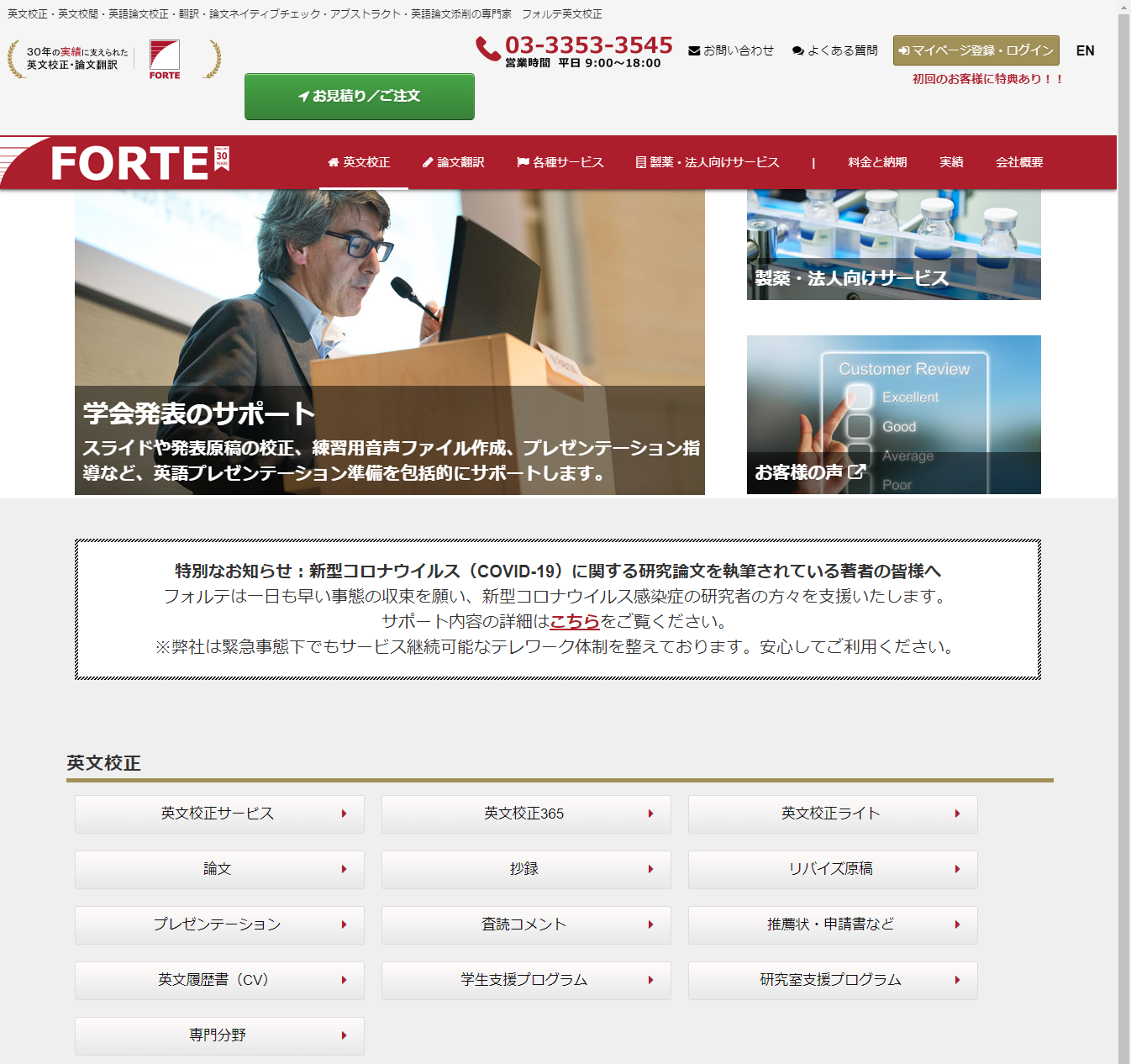Click the red phone icon

(488, 49)
